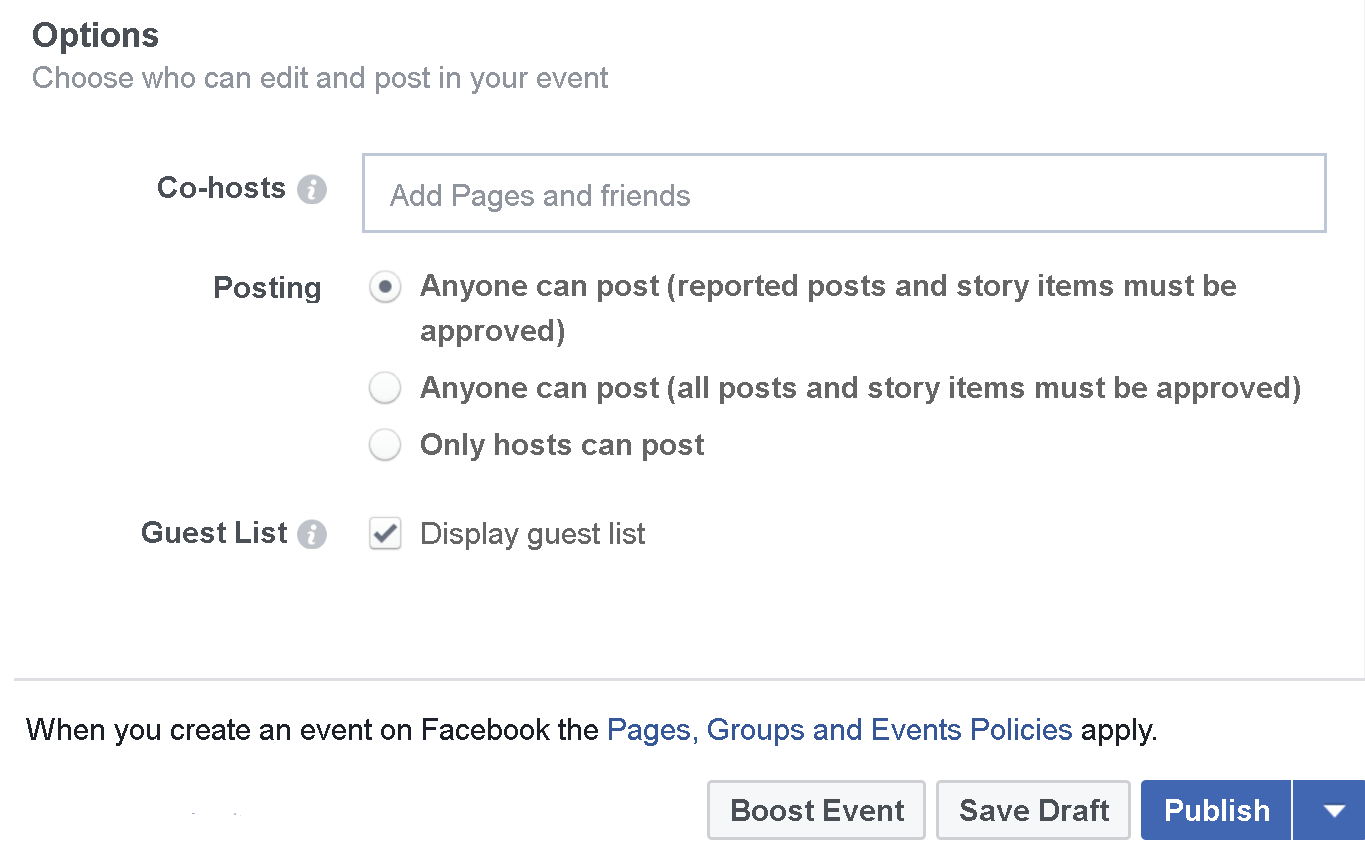1365x847 pixels.
Task: Select the all posts must be approved radio button
Action: pos(385,388)
